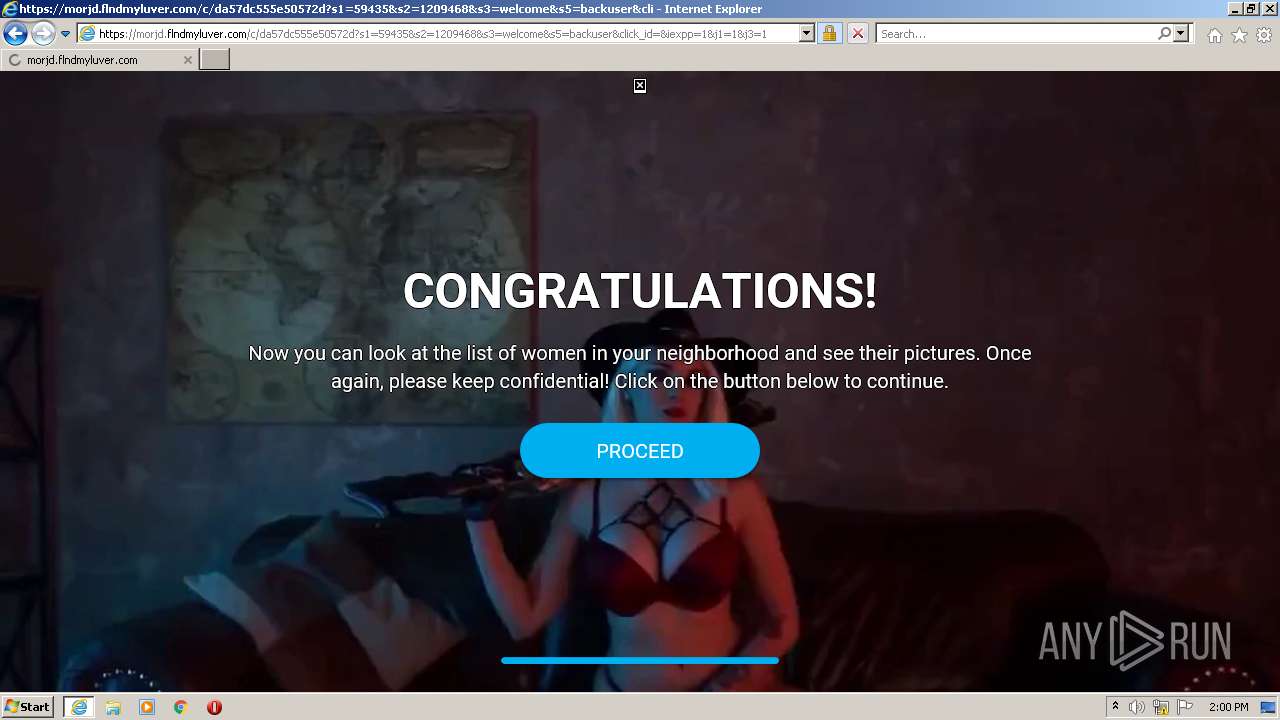Click the red Opera taskbar icon
This screenshot has width=1280, height=720.
(214, 707)
